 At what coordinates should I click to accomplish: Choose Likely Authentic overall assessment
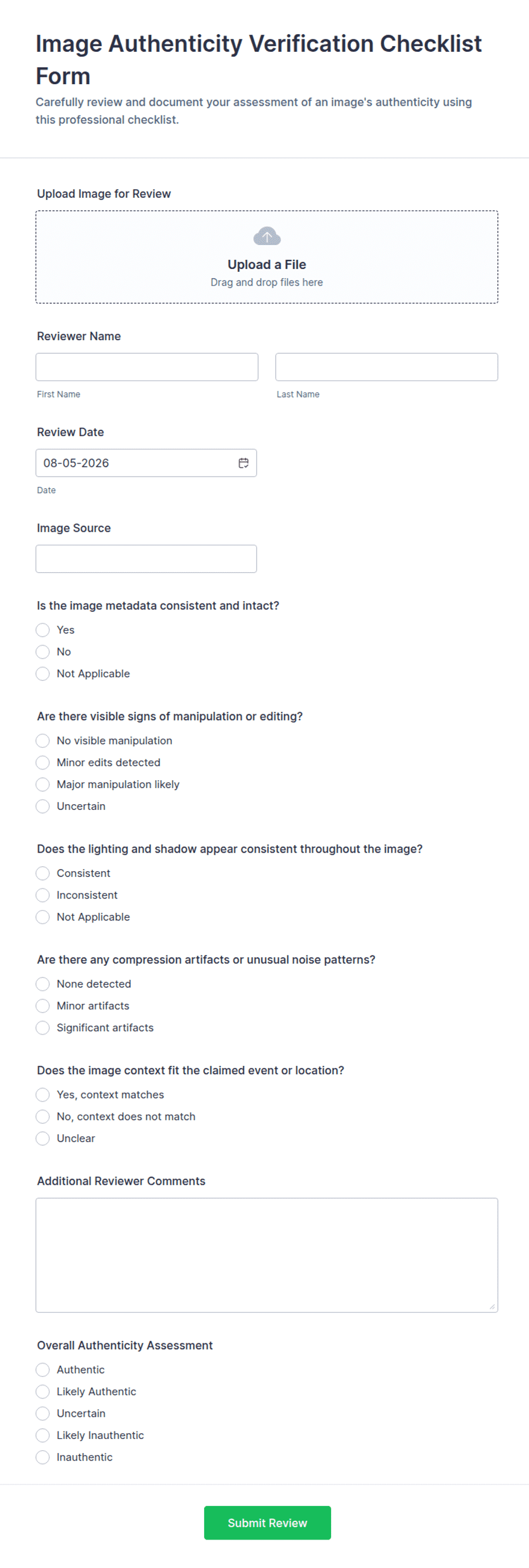tap(43, 1392)
